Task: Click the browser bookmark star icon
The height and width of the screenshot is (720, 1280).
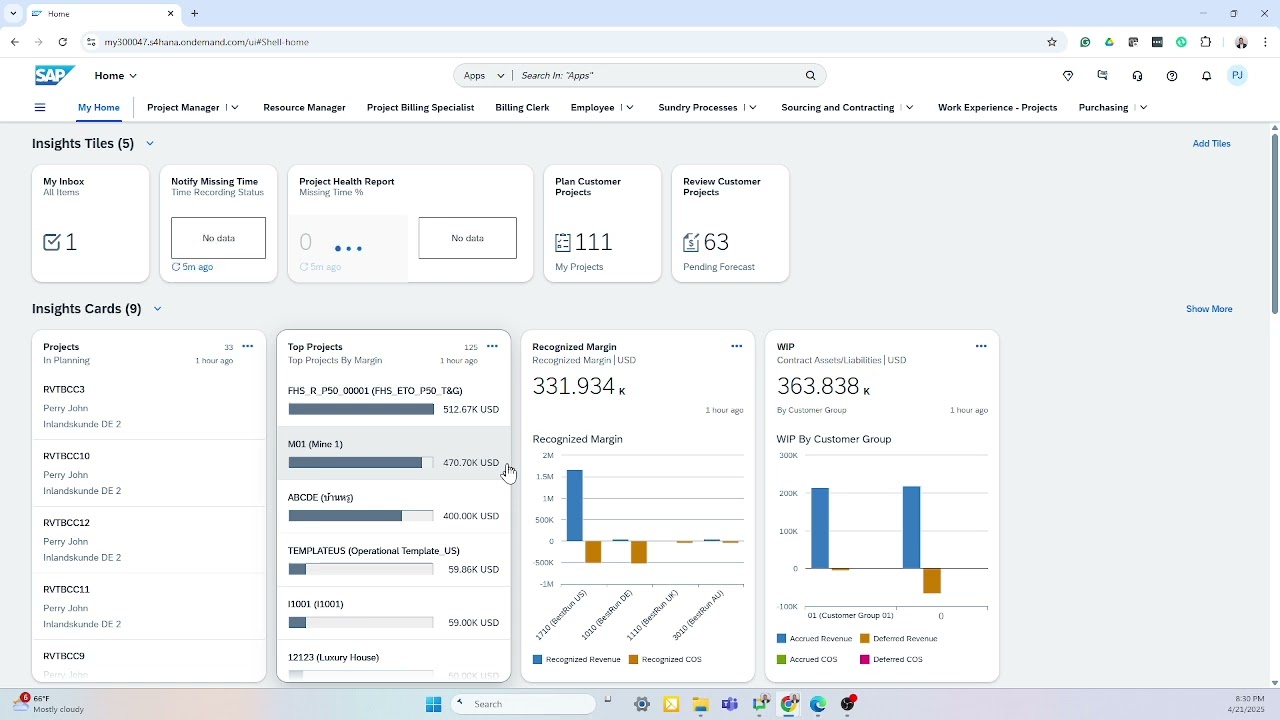Action: pos(1052,42)
